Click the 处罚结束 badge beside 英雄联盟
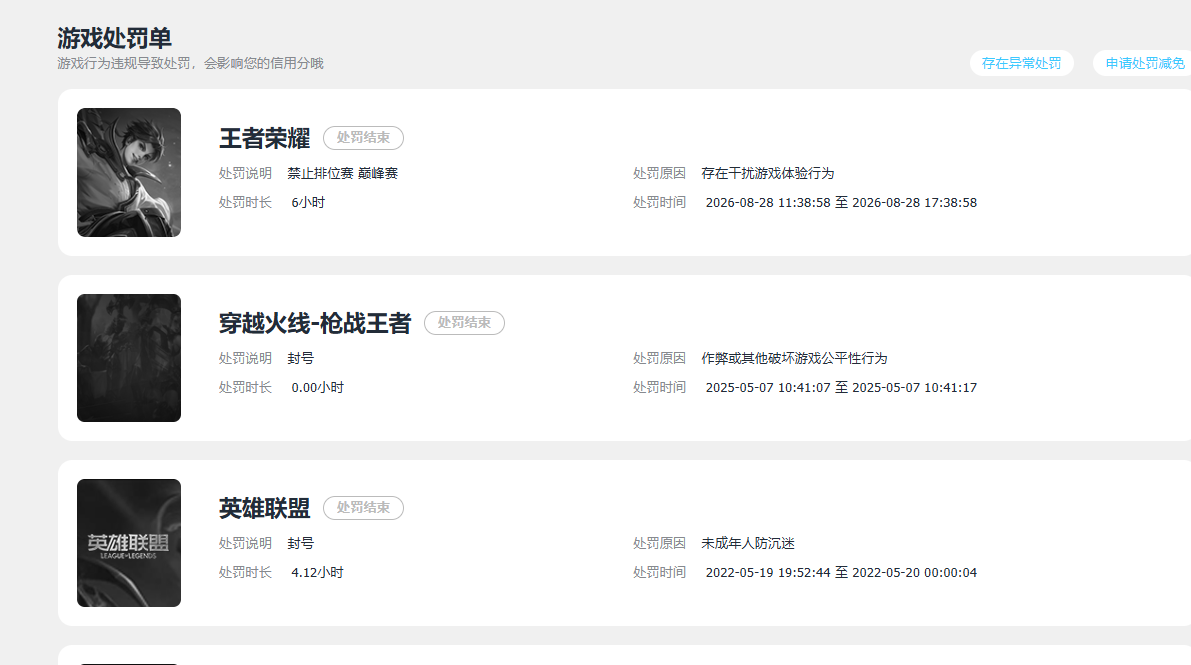The height and width of the screenshot is (665, 1191). point(363,508)
